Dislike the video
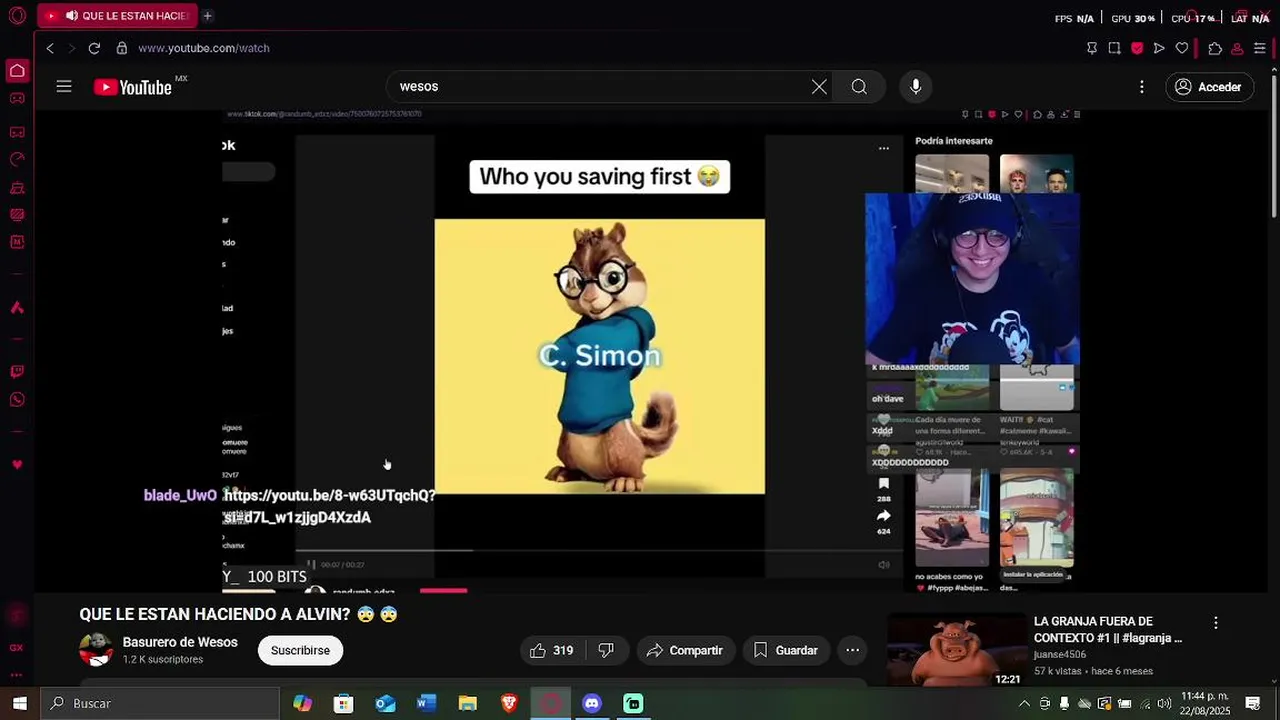1280x720 pixels. click(606, 650)
